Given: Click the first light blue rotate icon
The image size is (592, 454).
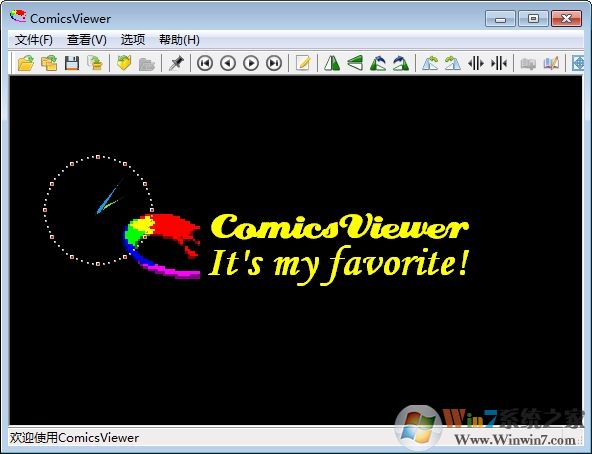Looking at the screenshot, I should [x=430, y=63].
